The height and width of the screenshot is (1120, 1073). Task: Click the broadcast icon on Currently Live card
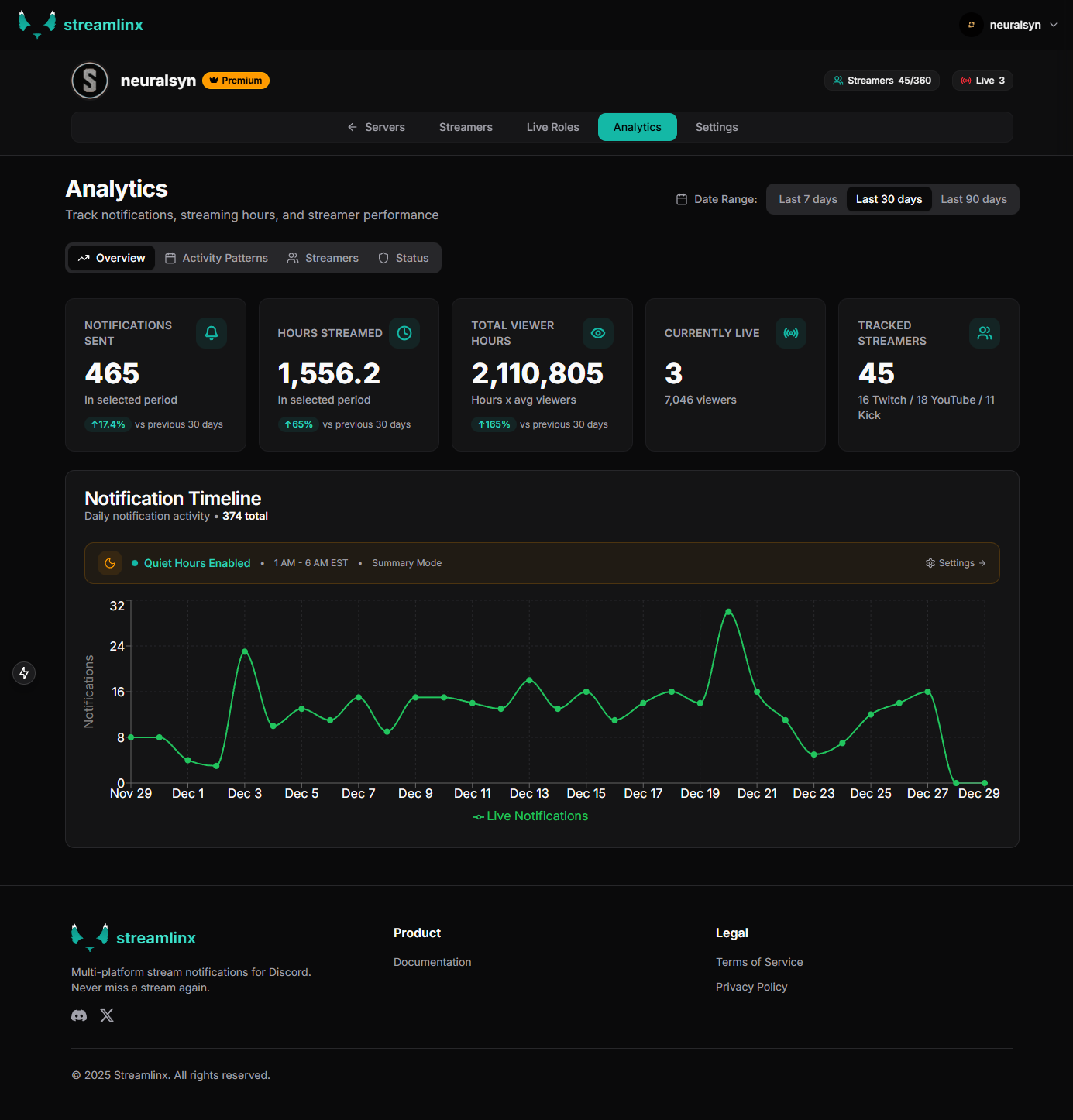pos(791,333)
